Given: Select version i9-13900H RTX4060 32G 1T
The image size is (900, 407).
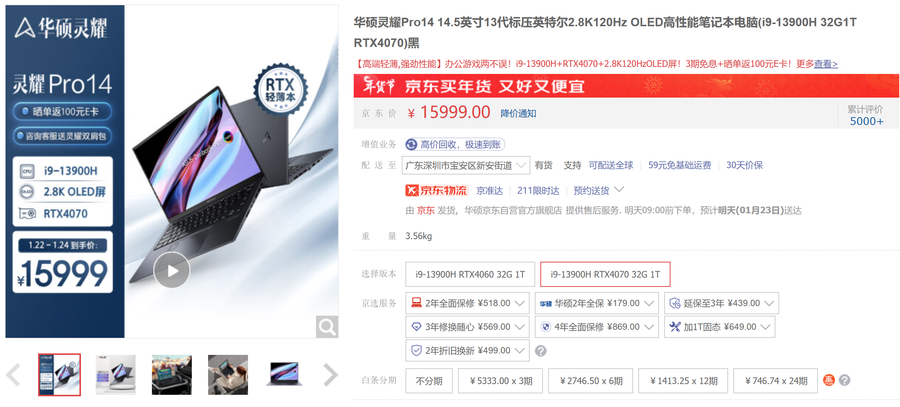Looking at the screenshot, I should click(470, 274).
